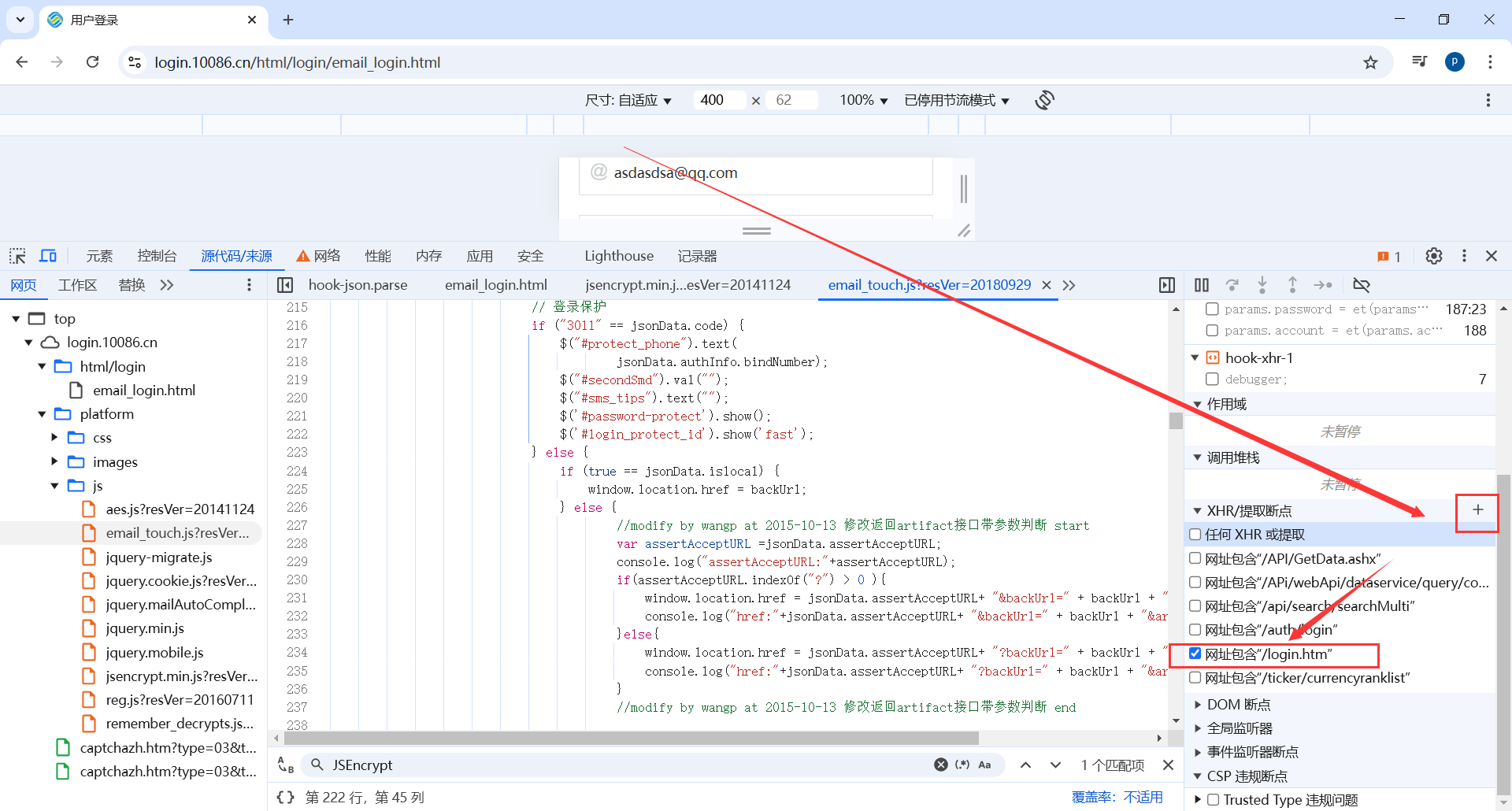Enable the /api/search/searchMulti breakpoint checkbox
Screen dimensions: 1512x811
[x=1195, y=606]
